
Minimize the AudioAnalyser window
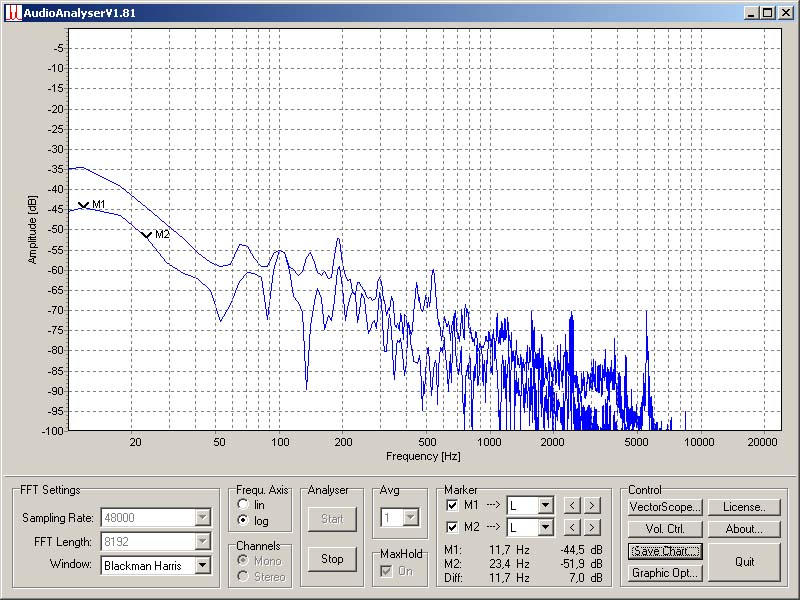point(751,13)
